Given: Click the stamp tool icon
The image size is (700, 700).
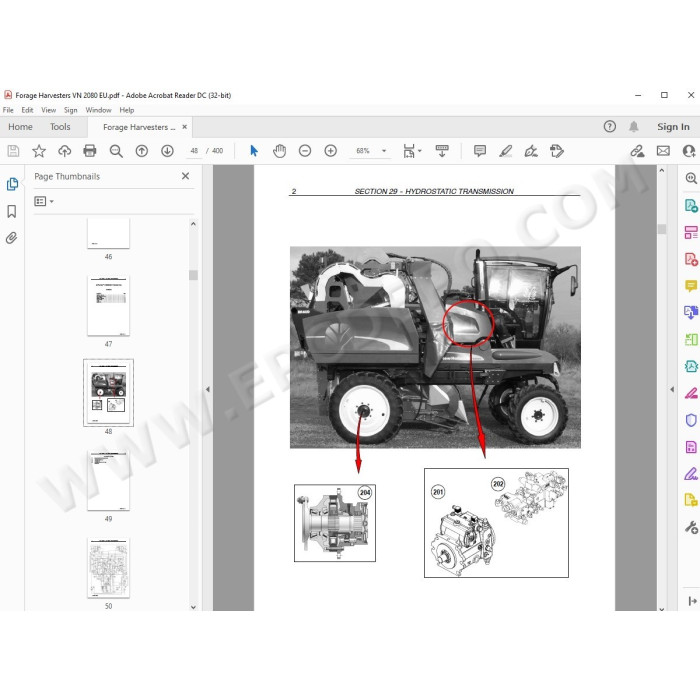Looking at the screenshot, I should 557,151.
